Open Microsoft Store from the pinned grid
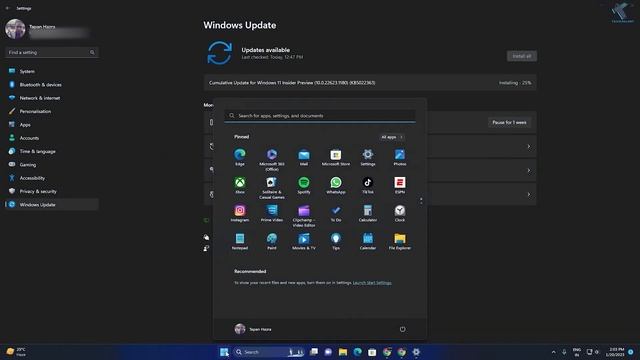This screenshot has width=640, height=360. (336, 157)
